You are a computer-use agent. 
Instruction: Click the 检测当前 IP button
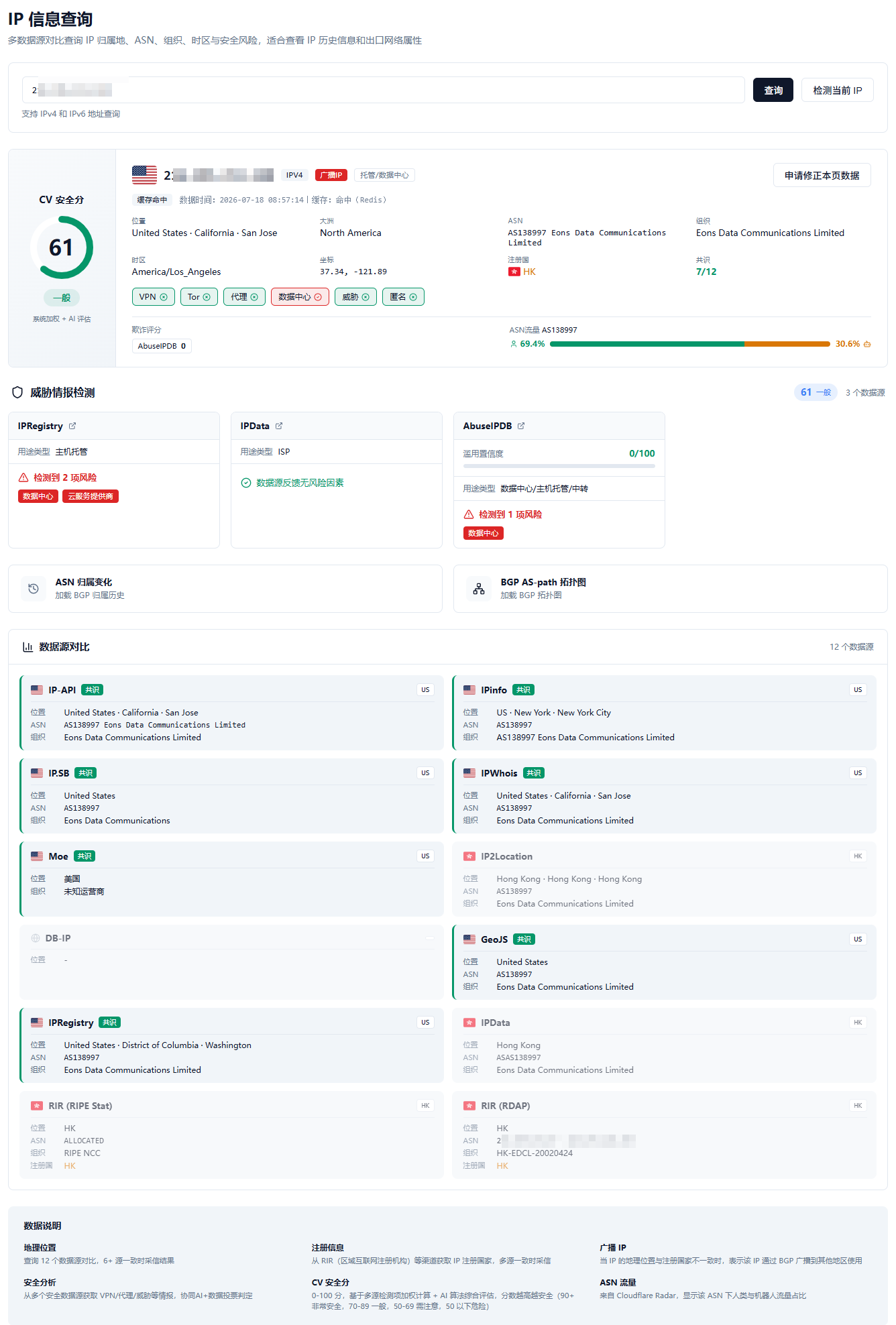pos(838,90)
